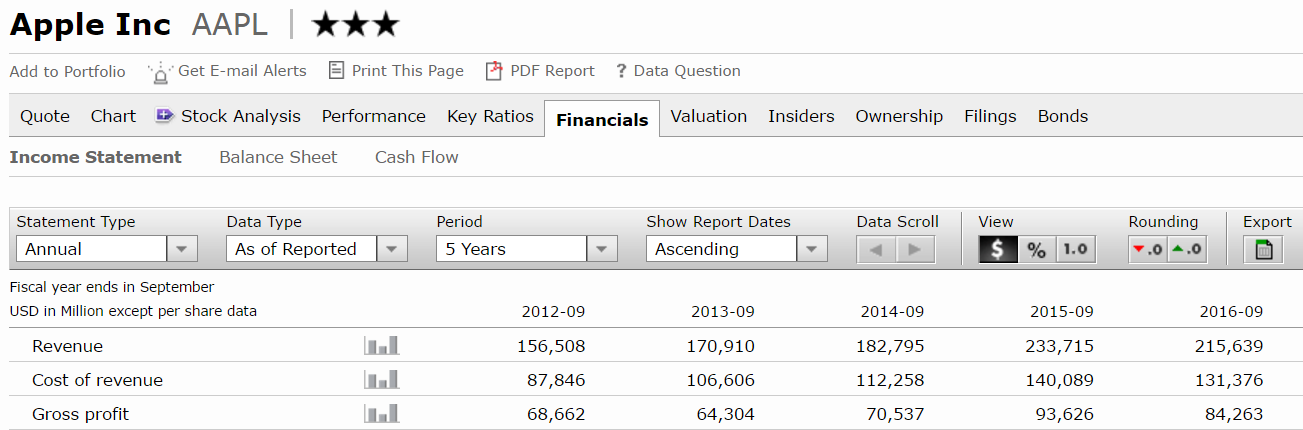1303x430 pixels.
Task: Click the 2014-09 column header
Action: coord(892,312)
